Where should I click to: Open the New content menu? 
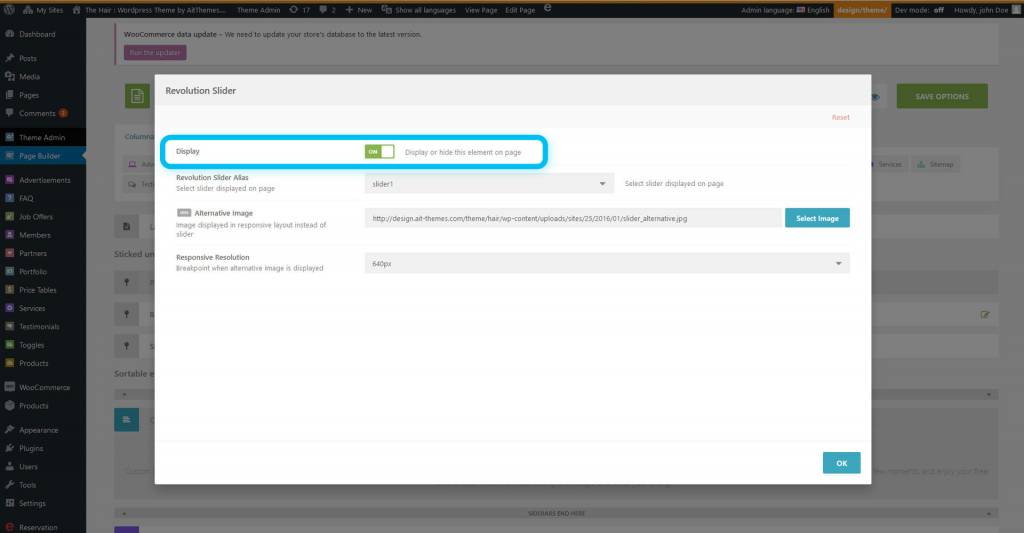pyautogui.click(x=359, y=10)
